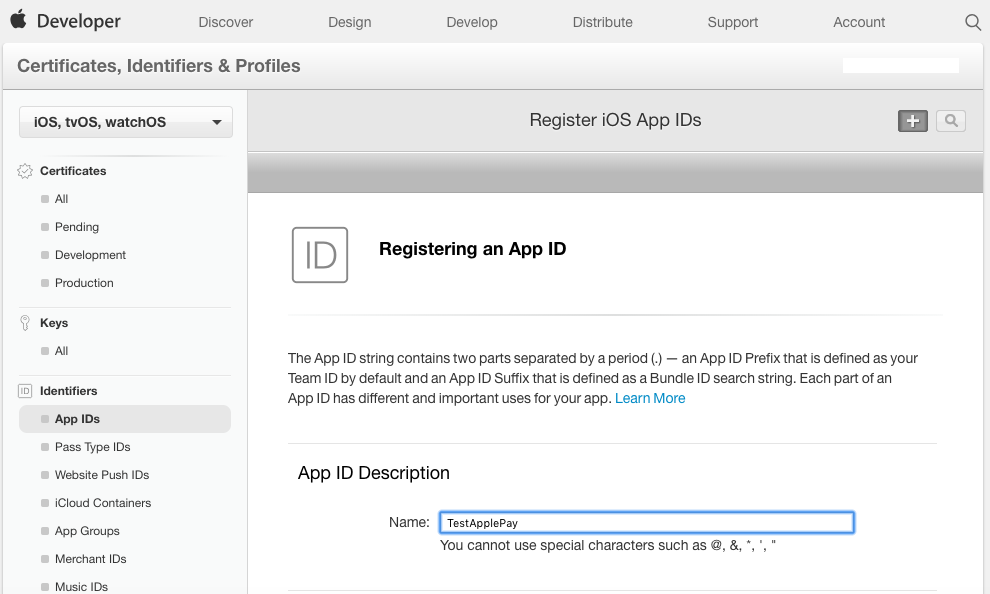Click the Apple logo icon
This screenshot has height=594, width=990.
point(18,20)
